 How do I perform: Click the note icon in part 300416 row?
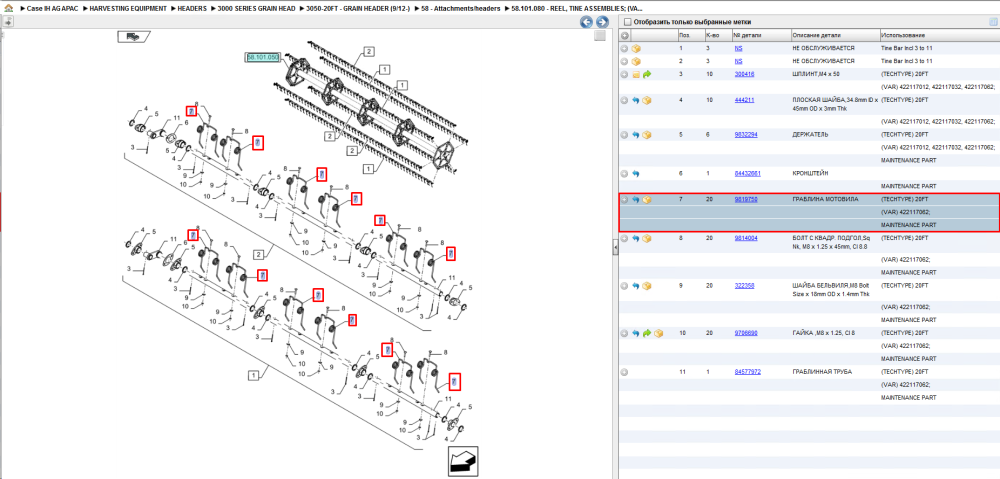(x=636, y=75)
